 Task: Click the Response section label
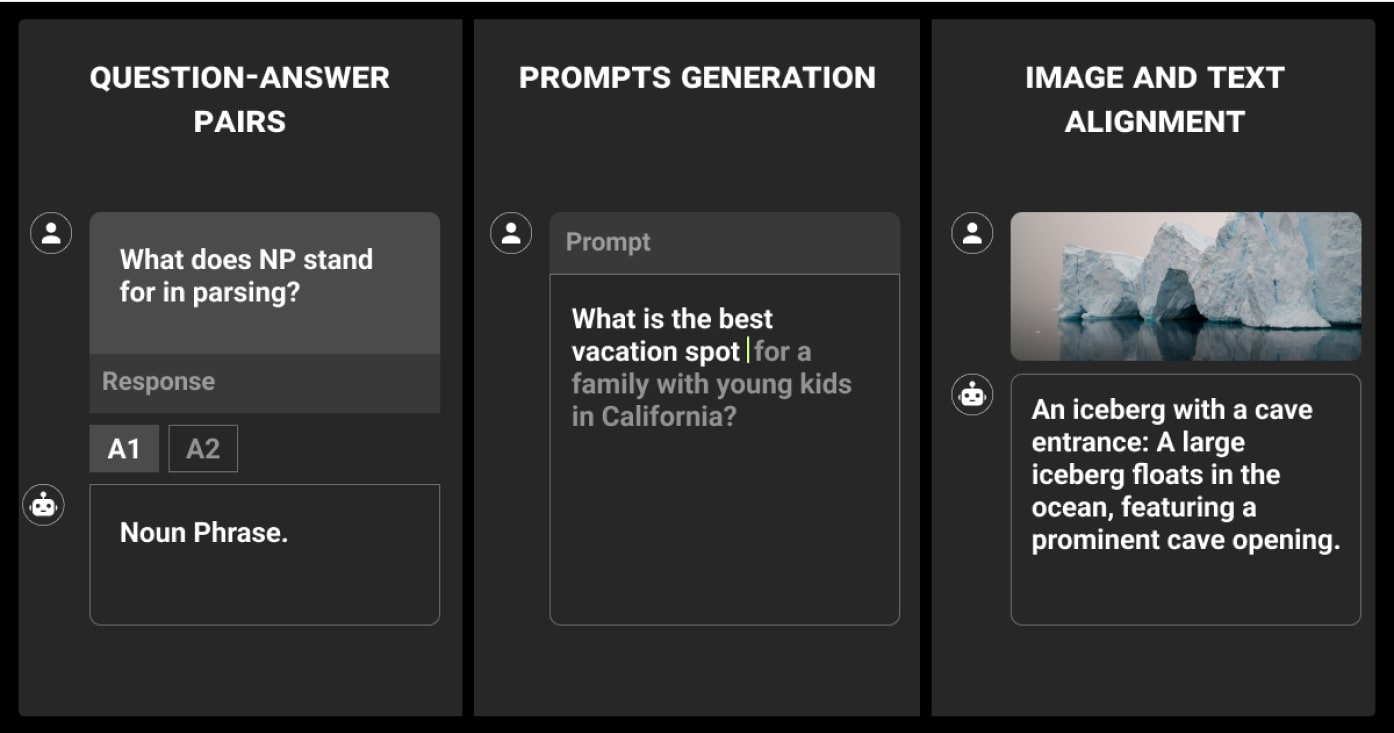[x=158, y=382]
